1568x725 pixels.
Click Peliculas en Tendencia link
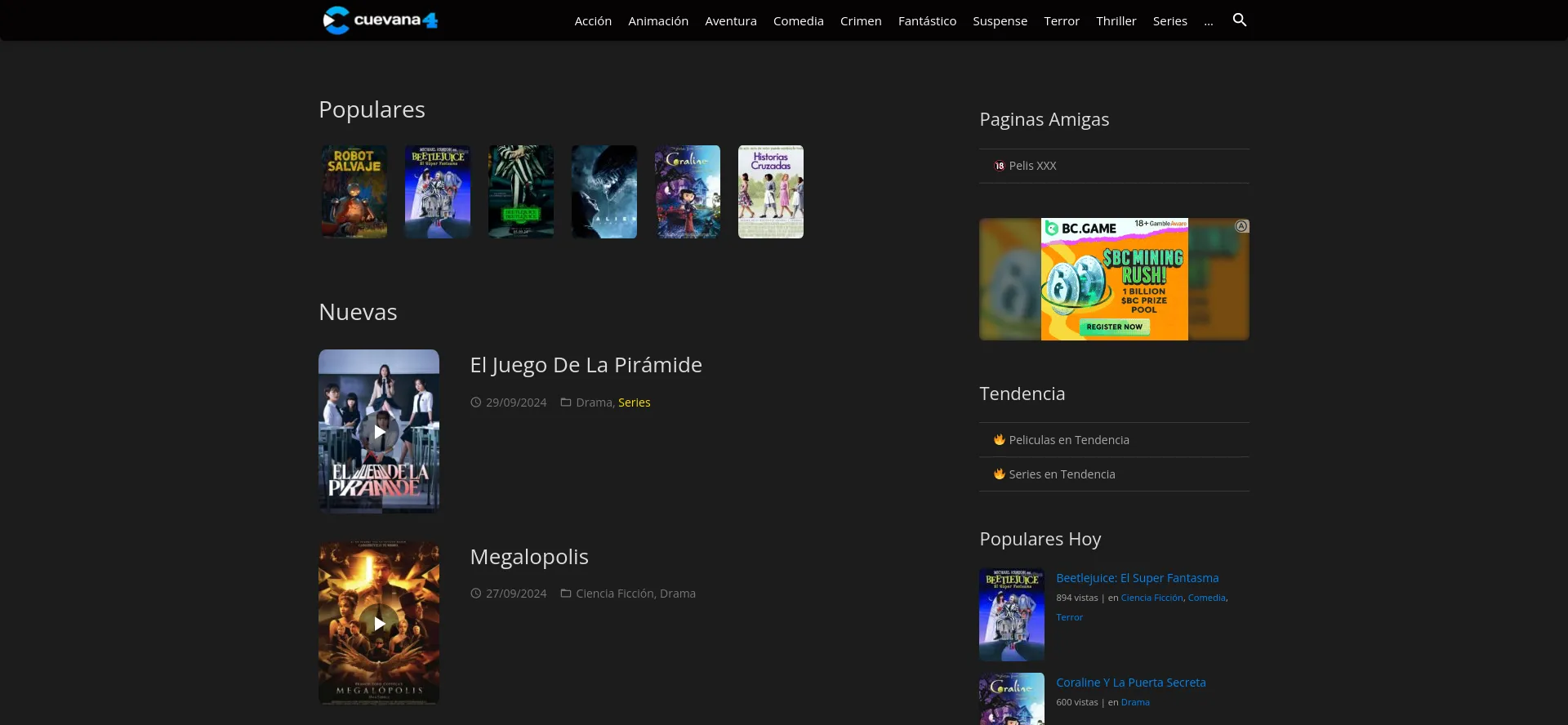(1069, 440)
